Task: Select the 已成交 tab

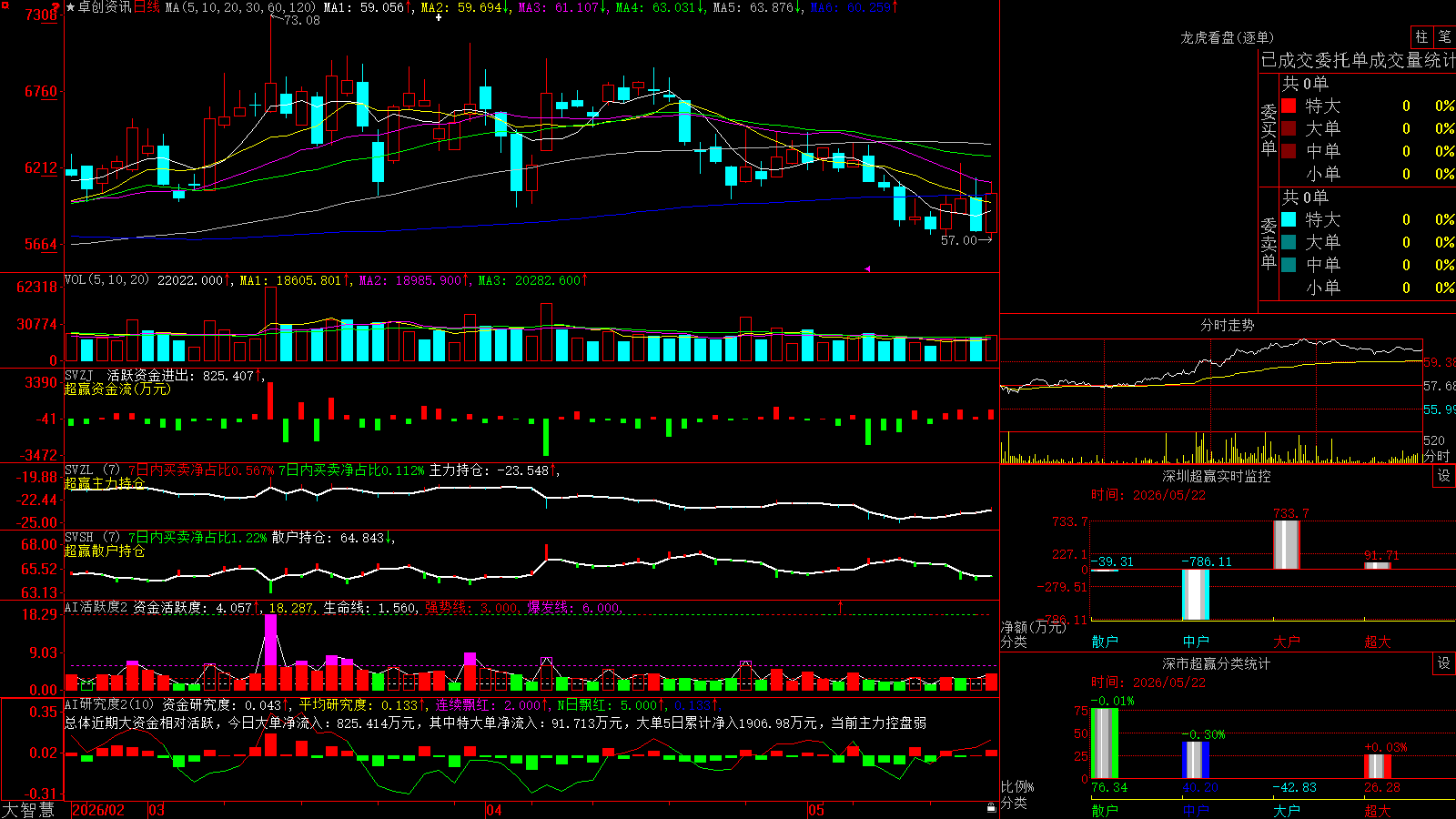Action: [1289, 60]
